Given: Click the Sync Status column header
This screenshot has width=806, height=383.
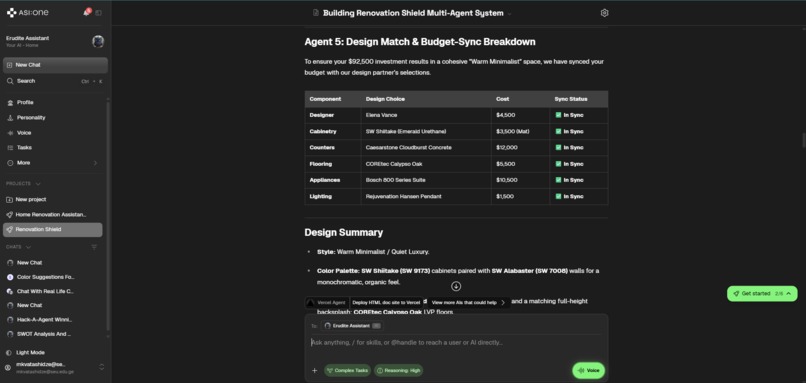Looking at the screenshot, I should tap(579, 99).
